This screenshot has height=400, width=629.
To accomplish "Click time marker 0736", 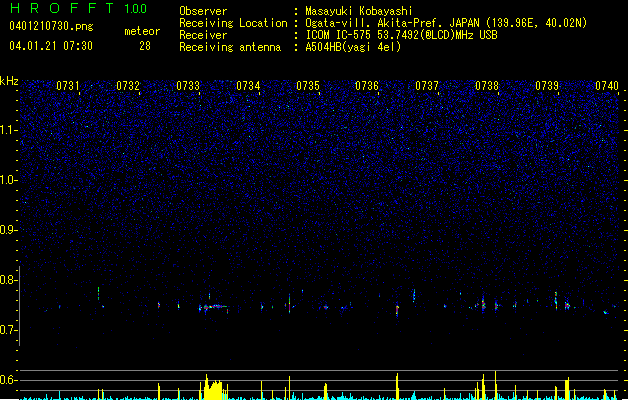I will tap(367, 86).
